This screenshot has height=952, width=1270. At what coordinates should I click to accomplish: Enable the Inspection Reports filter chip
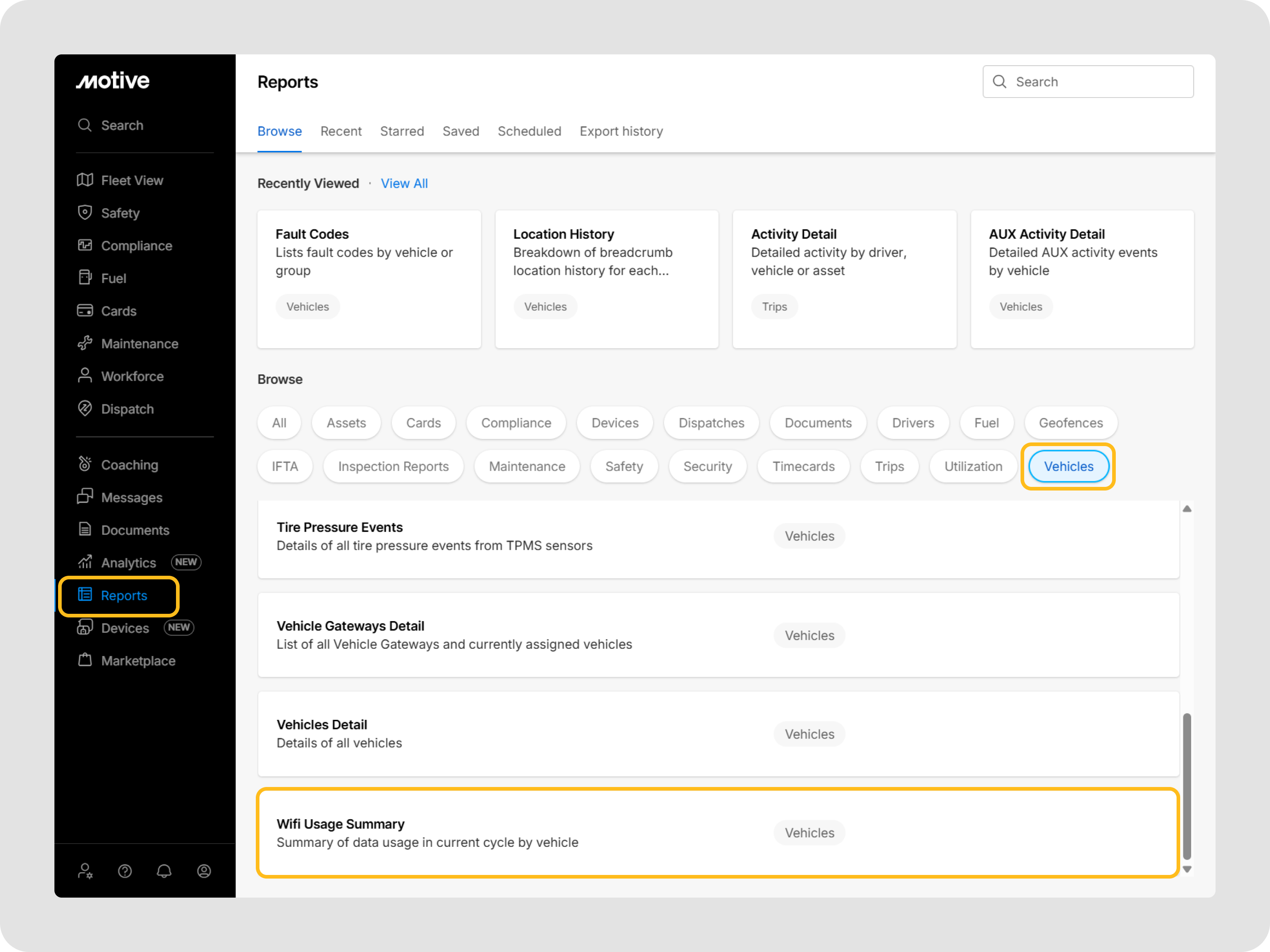click(393, 466)
